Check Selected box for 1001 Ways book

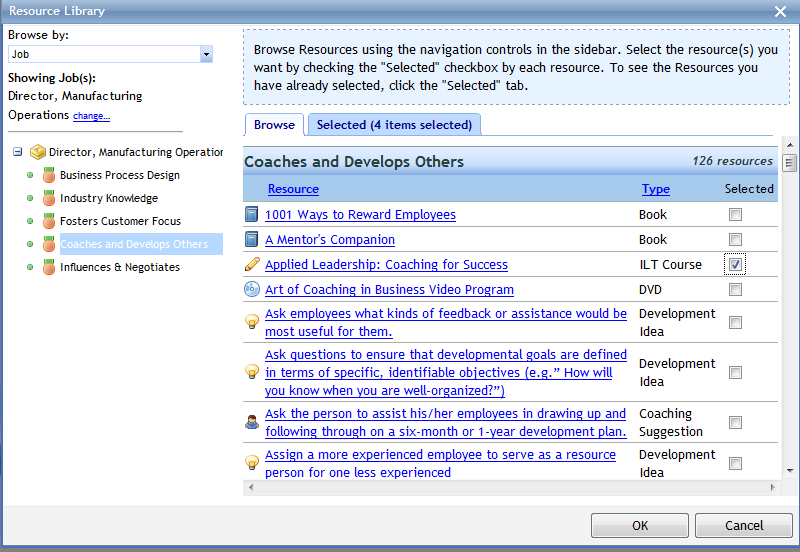point(735,215)
